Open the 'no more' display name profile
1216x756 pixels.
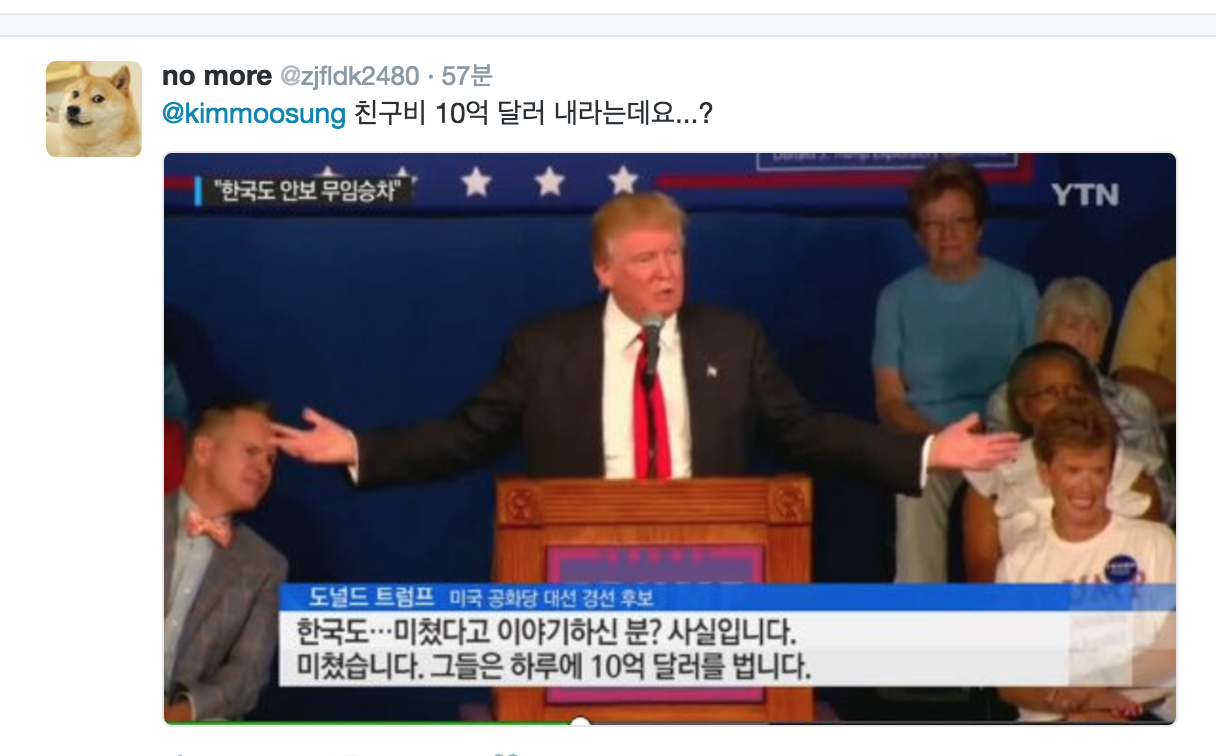[216, 76]
